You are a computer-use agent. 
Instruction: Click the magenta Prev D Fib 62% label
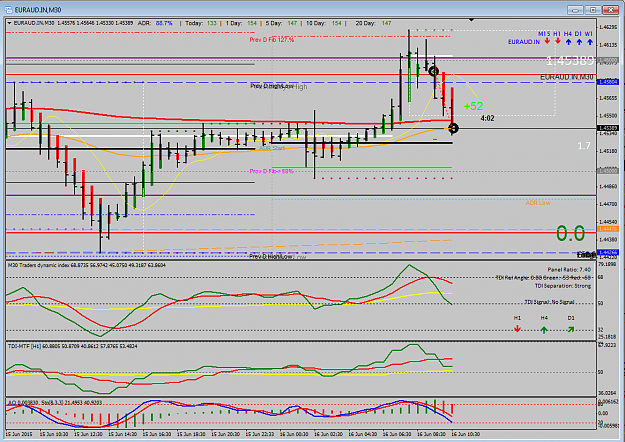271,171
